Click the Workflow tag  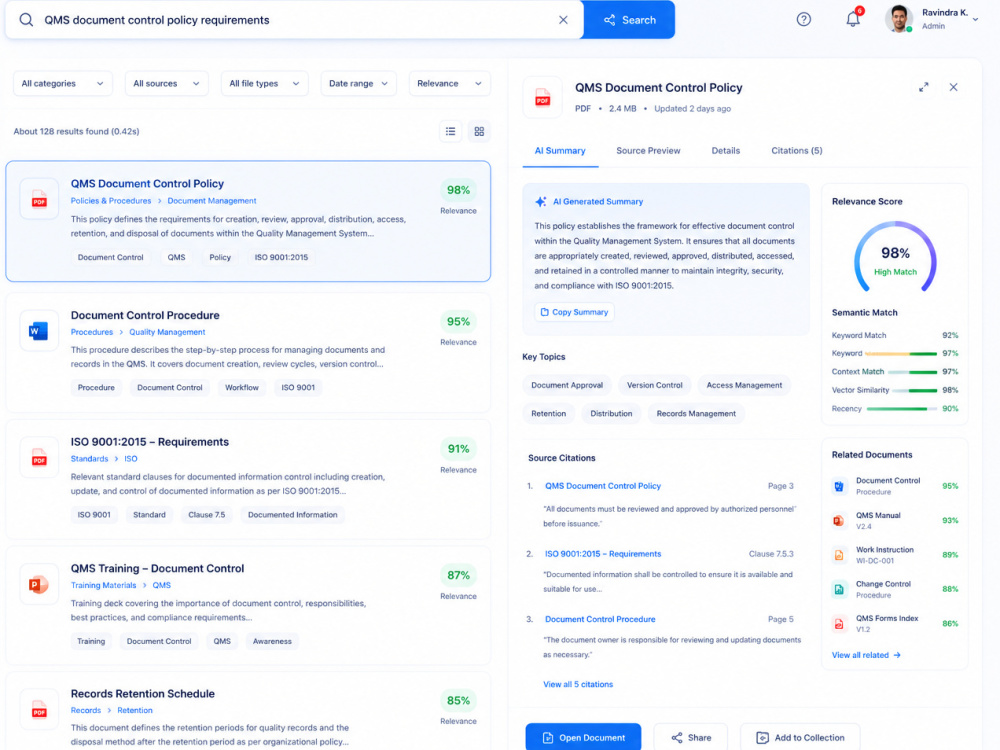coord(242,388)
